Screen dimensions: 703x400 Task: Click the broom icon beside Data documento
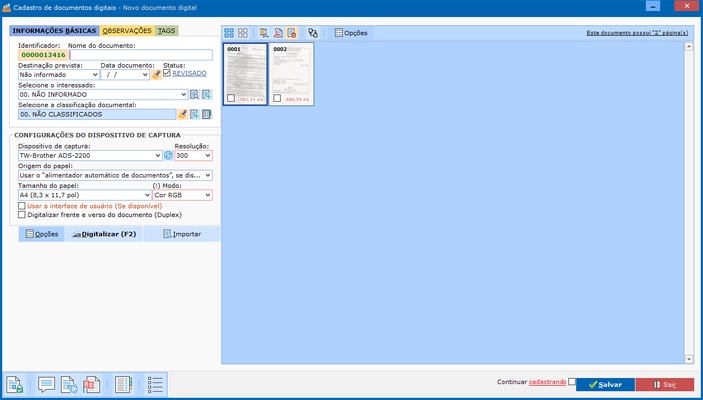(x=156, y=75)
